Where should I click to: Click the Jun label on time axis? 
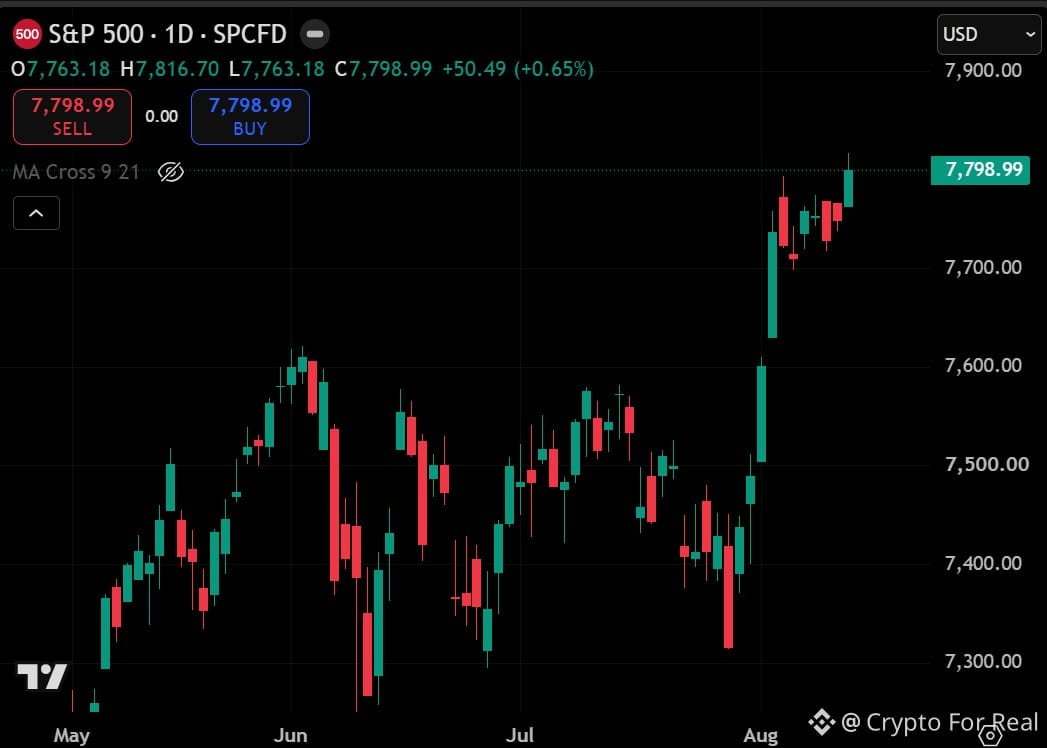(x=291, y=735)
